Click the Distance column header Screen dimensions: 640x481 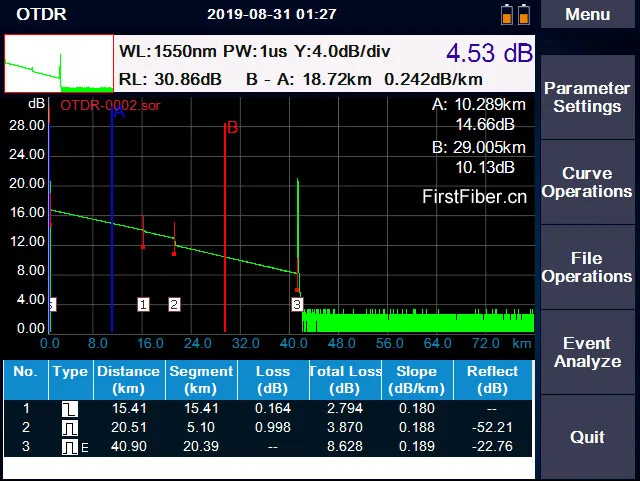(x=128, y=378)
